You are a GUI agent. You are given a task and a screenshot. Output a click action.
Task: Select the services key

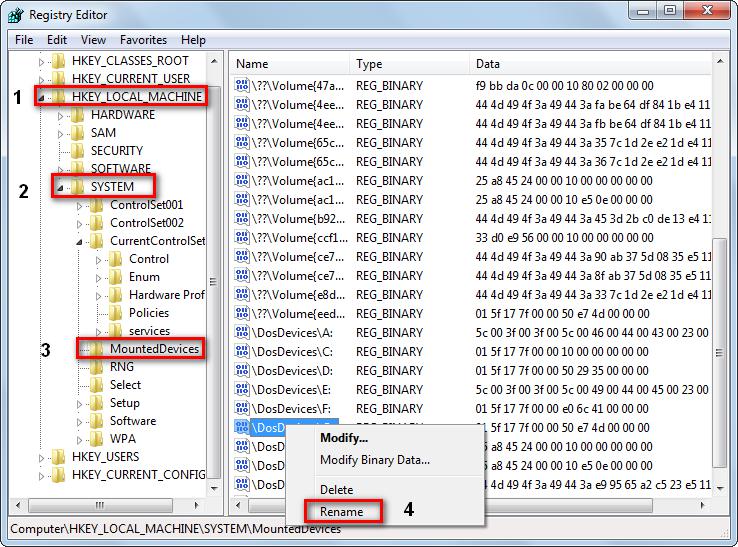pyautogui.click(x=149, y=331)
